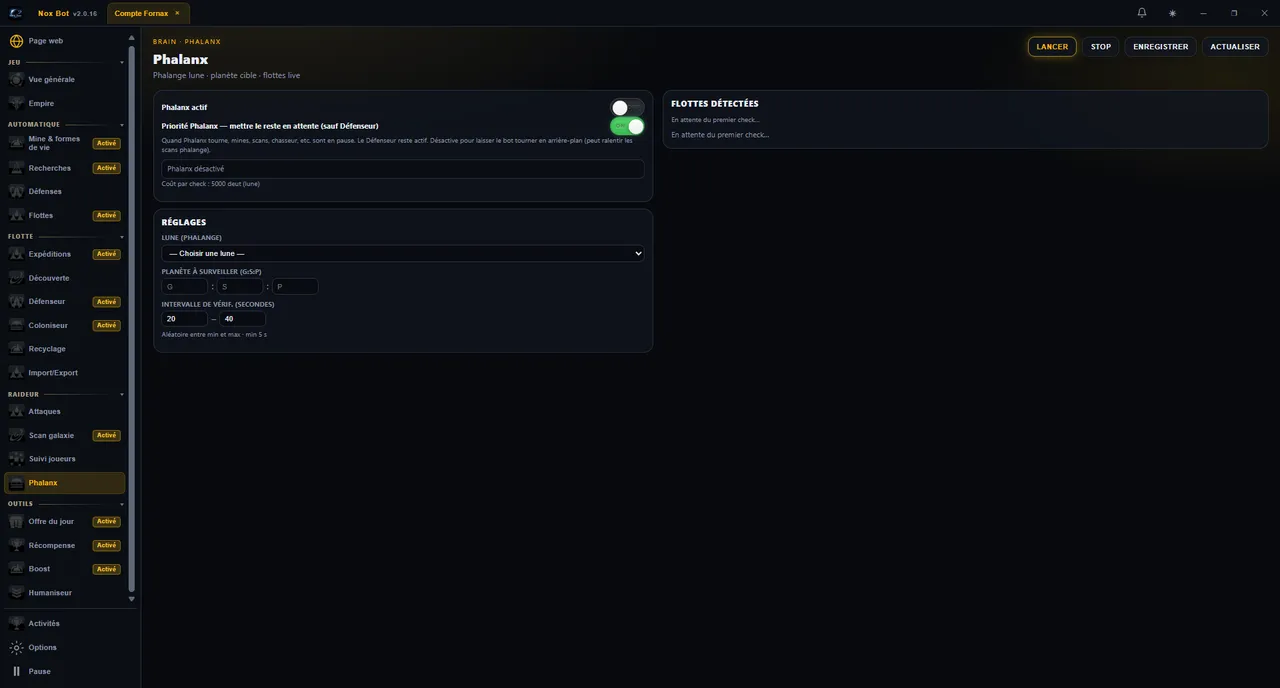This screenshot has height=688, width=1280.
Task: Open the Recherches menu label
Action: pos(50,168)
